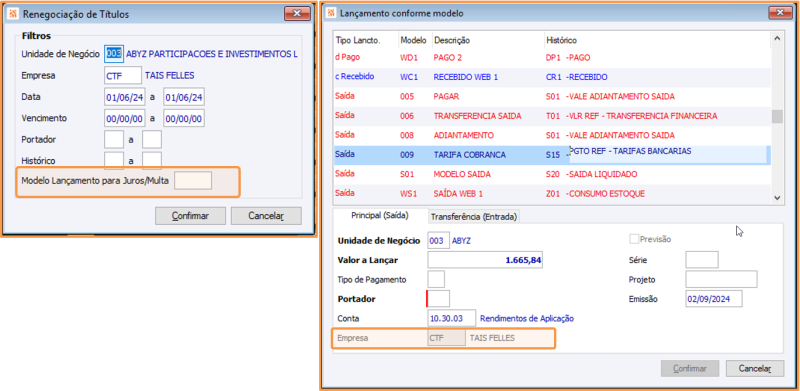800x391 pixels.
Task: Select the SAÍDA WEB 1 row
Action: 552,193
